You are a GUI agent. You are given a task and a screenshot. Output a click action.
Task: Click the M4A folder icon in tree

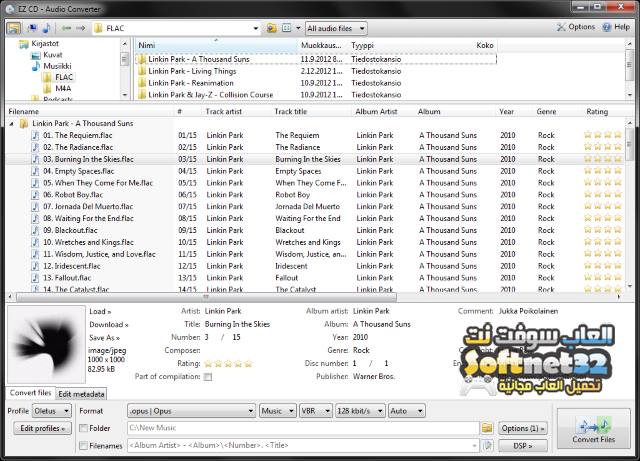[x=47, y=89]
